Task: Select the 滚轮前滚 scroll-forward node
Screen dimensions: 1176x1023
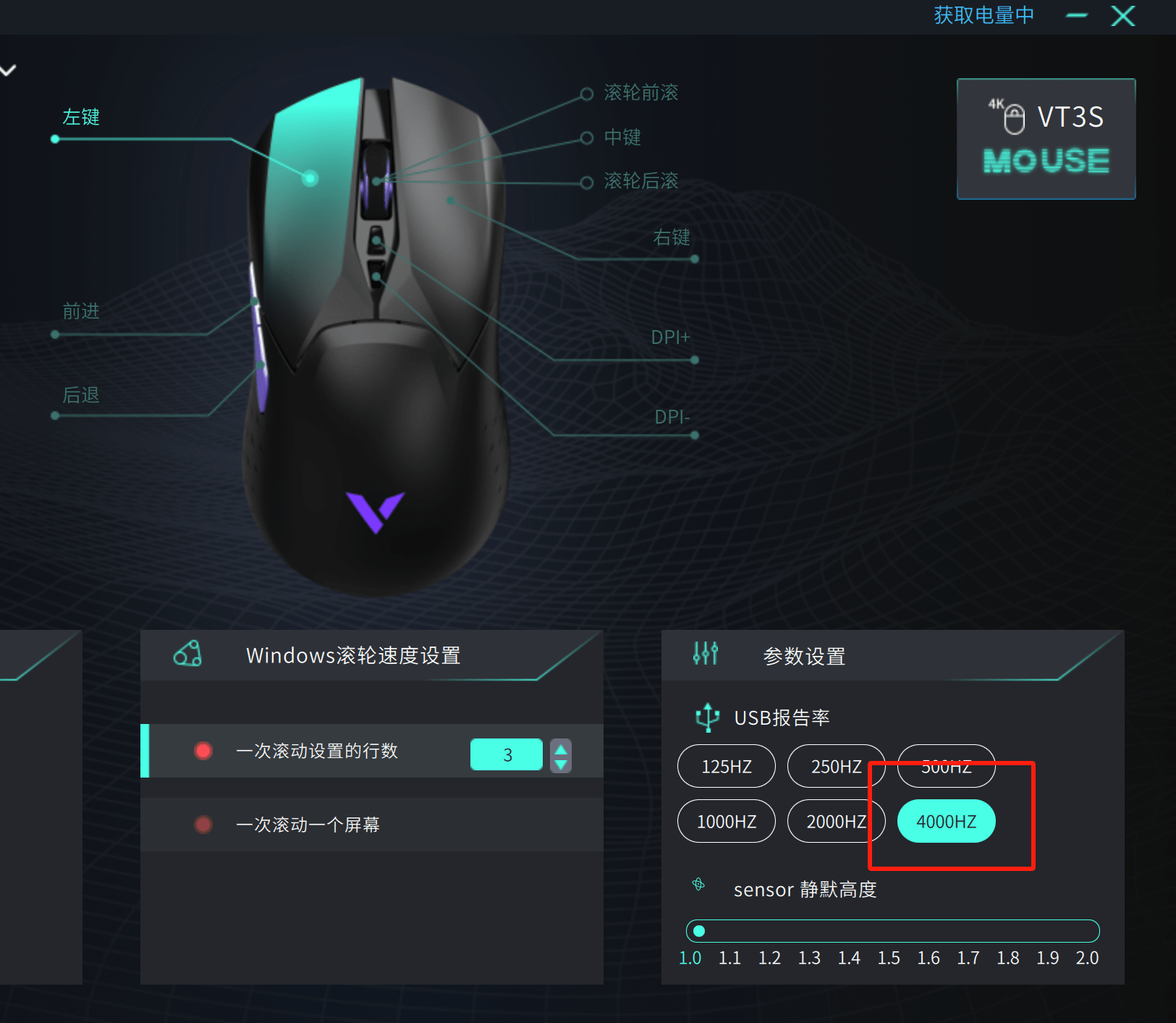Action: coord(587,94)
